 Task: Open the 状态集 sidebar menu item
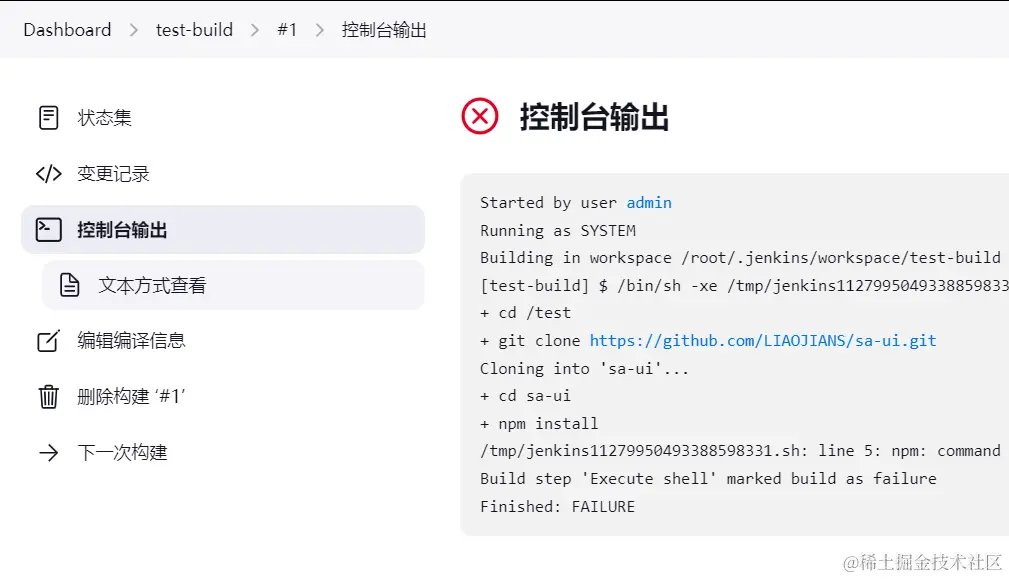pyautogui.click(x=104, y=118)
